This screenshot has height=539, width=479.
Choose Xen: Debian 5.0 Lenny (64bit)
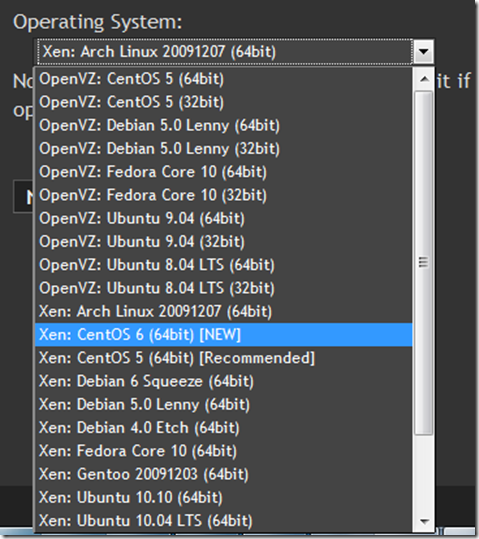coord(224,405)
